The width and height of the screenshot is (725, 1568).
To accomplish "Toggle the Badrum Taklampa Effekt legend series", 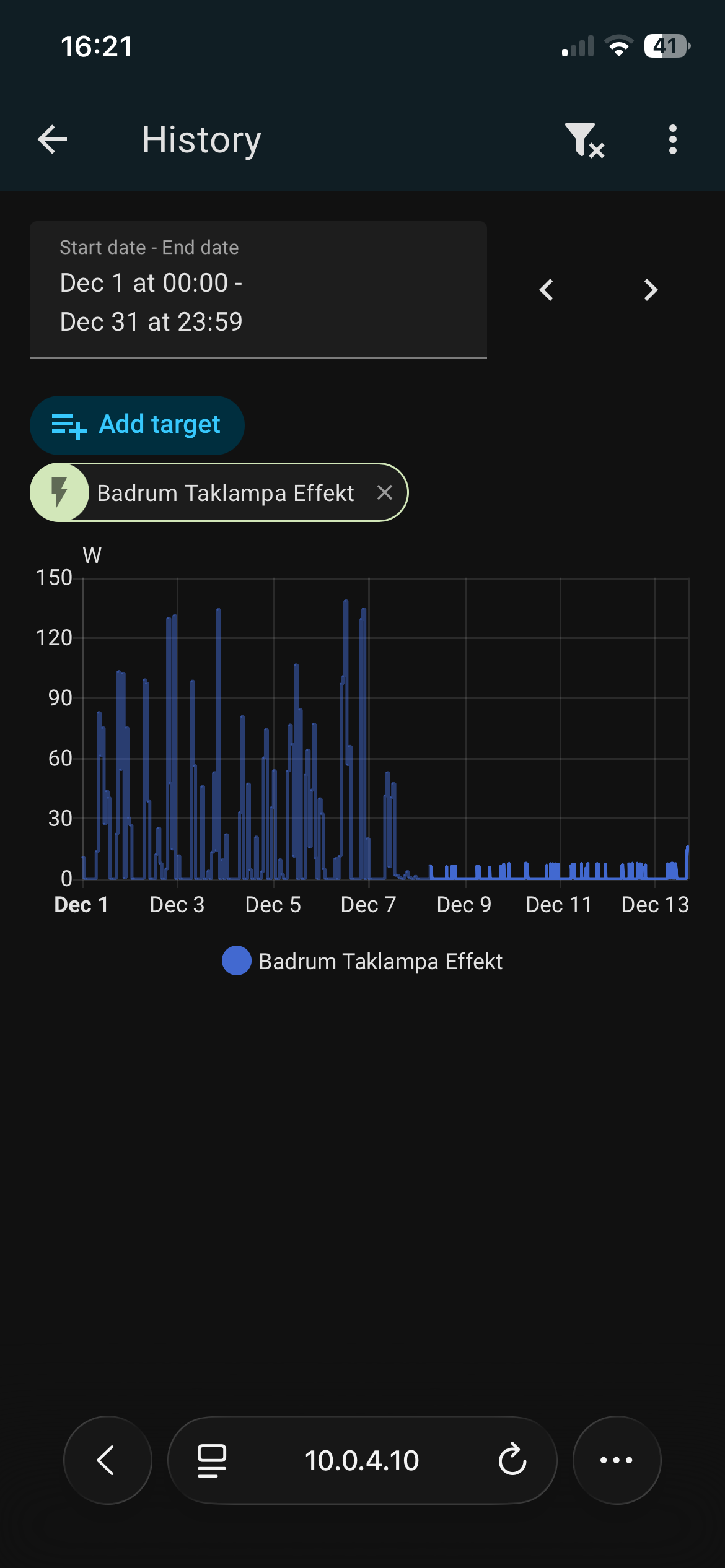I will (x=362, y=961).
